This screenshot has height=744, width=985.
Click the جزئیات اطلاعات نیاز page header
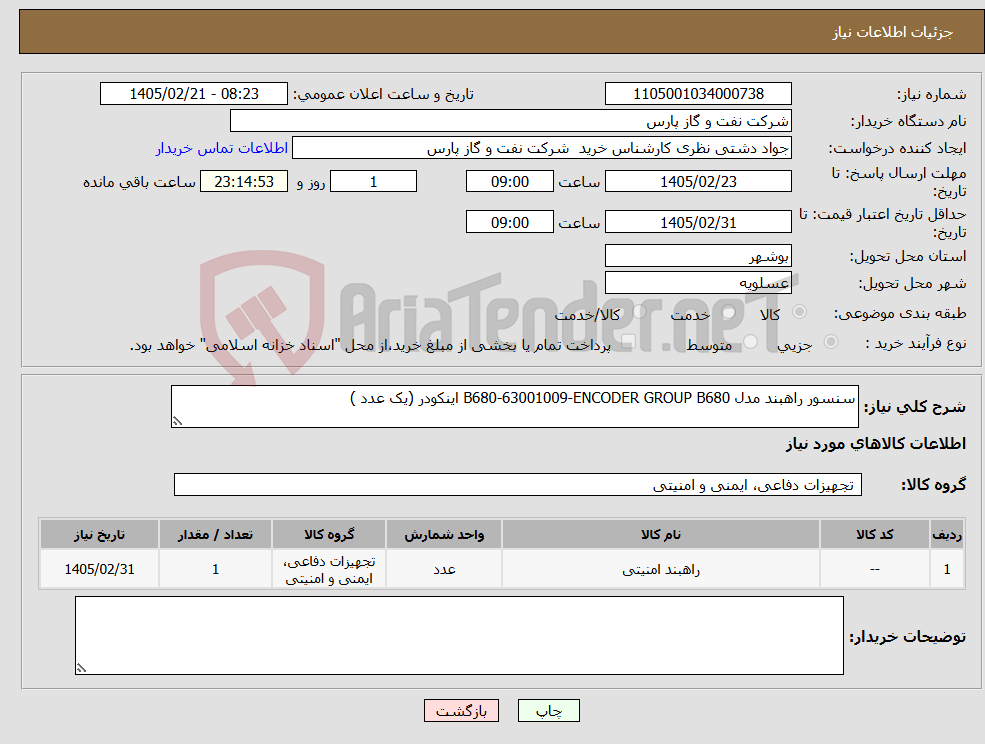pos(893,32)
